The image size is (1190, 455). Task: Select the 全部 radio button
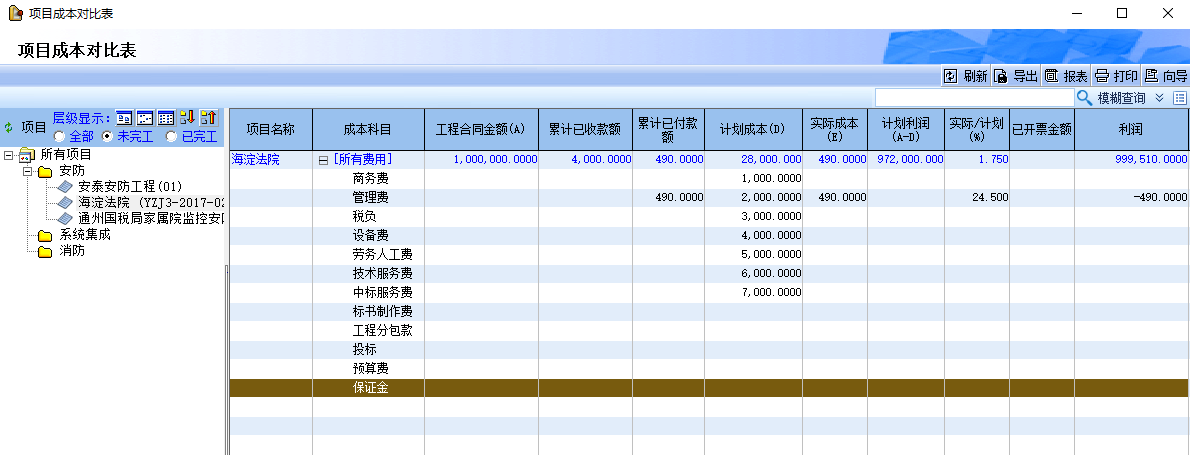tap(60, 136)
